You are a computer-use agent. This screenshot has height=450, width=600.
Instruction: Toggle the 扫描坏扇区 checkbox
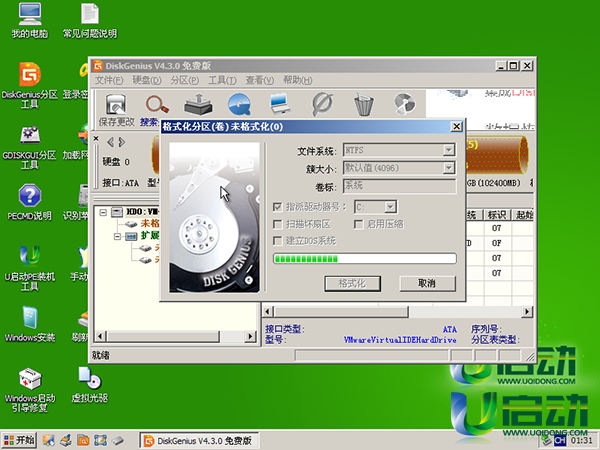278,224
